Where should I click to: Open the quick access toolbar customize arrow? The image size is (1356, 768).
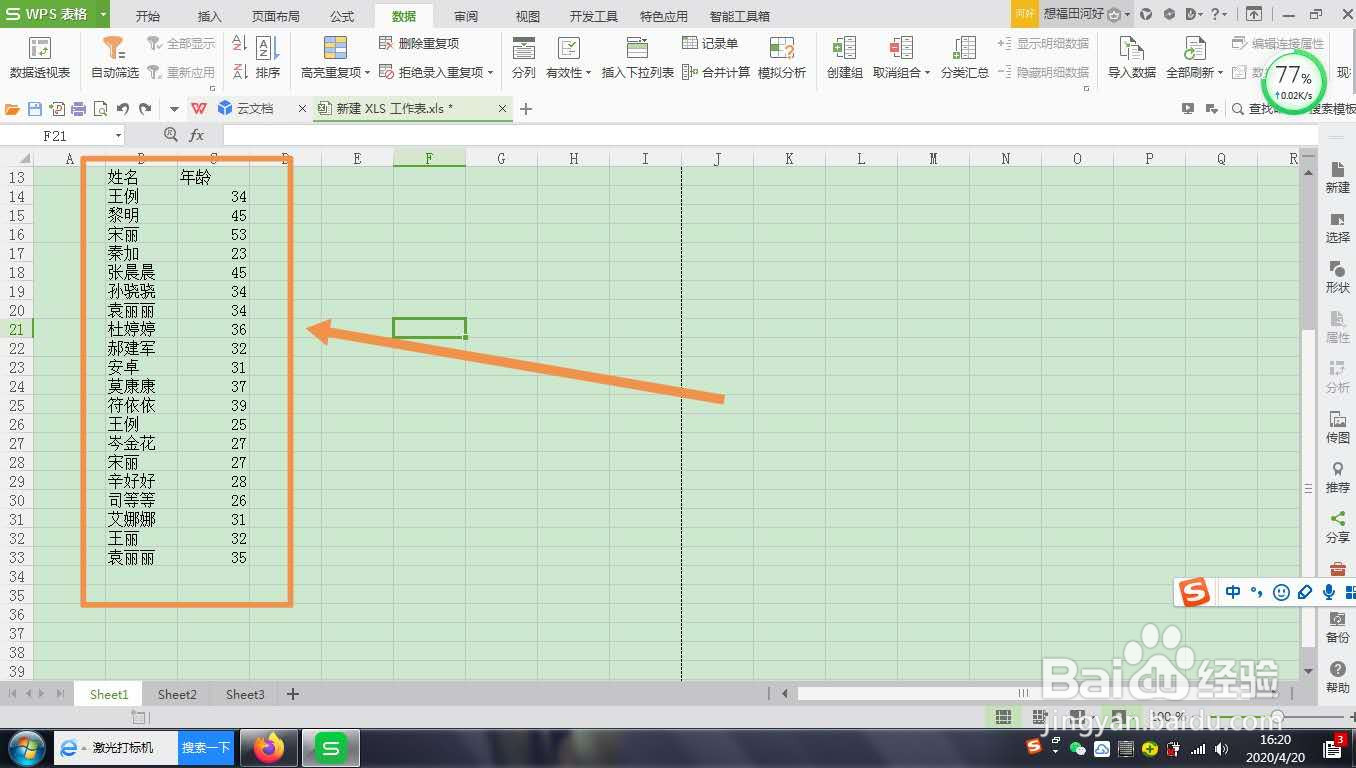(x=173, y=108)
